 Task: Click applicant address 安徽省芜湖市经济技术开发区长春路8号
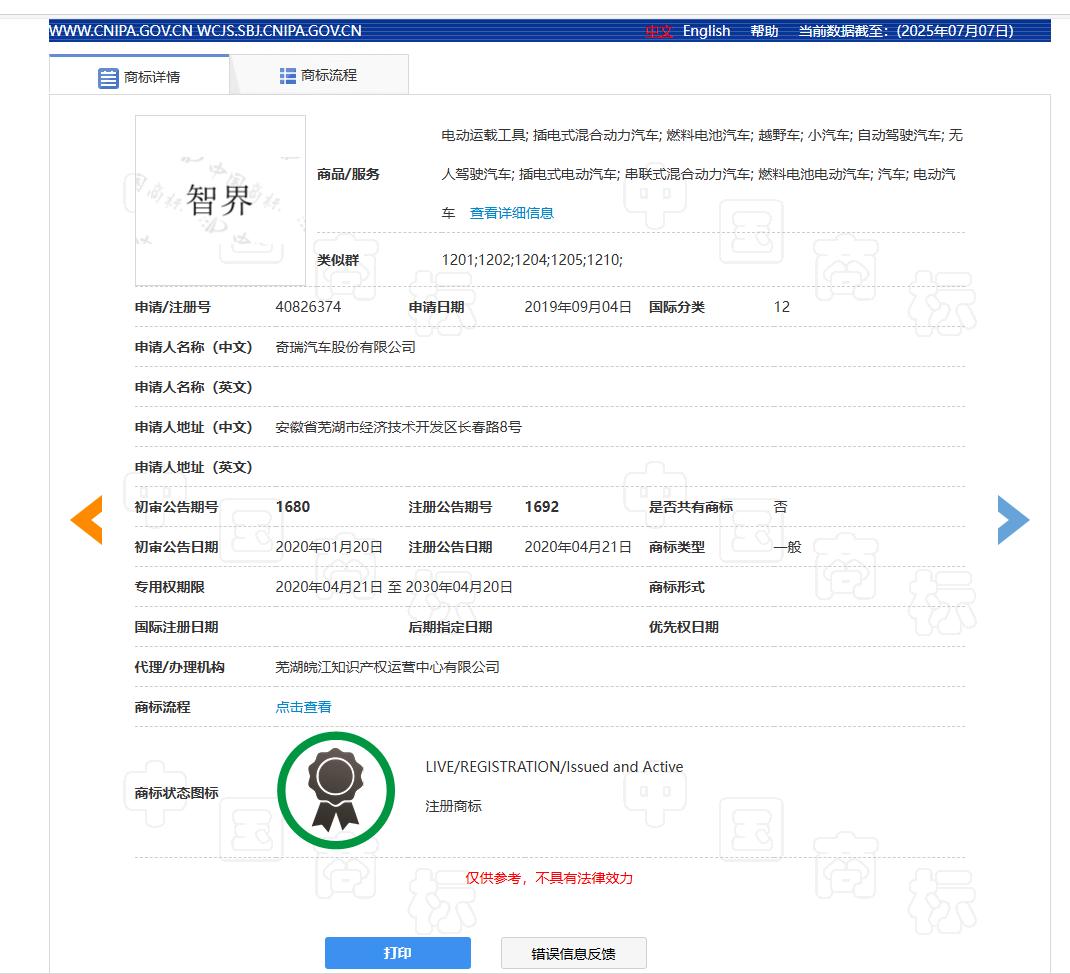(x=399, y=427)
